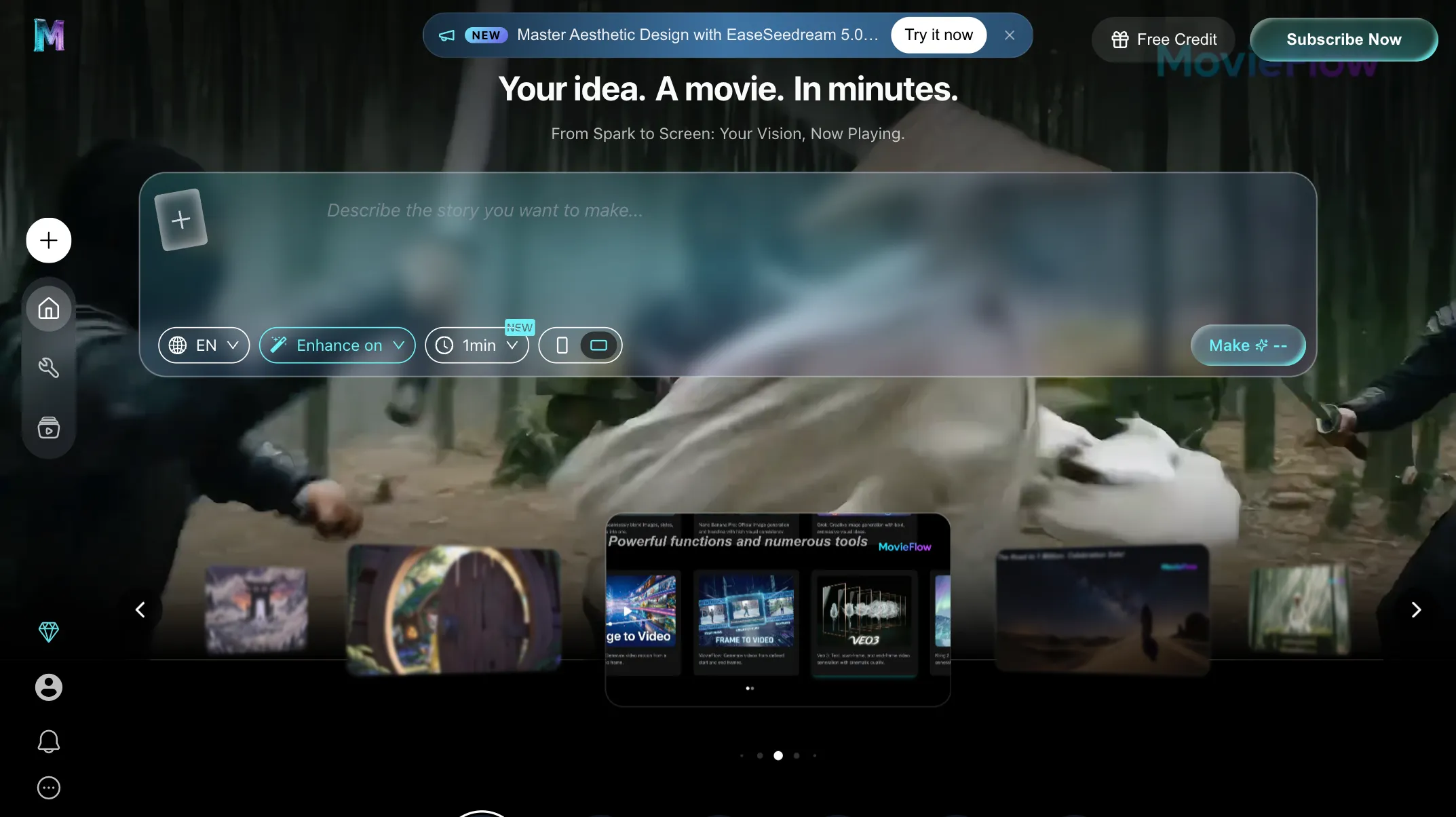Dismiss the EaseSeedream announcement banner
The height and width of the screenshot is (817, 1456).
tap(1010, 35)
